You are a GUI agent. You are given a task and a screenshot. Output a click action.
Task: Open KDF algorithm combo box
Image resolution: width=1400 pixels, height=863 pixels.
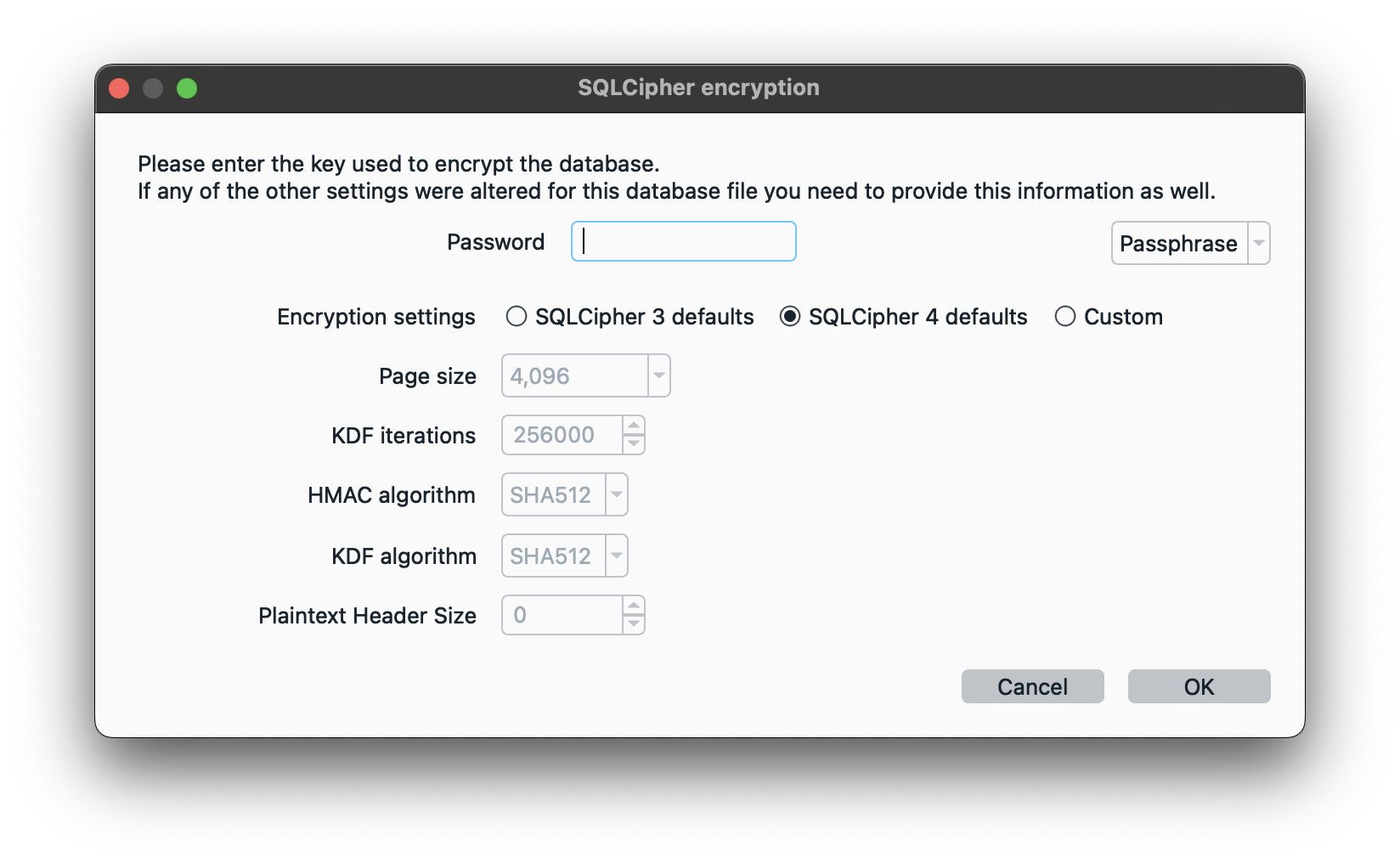[564, 556]
